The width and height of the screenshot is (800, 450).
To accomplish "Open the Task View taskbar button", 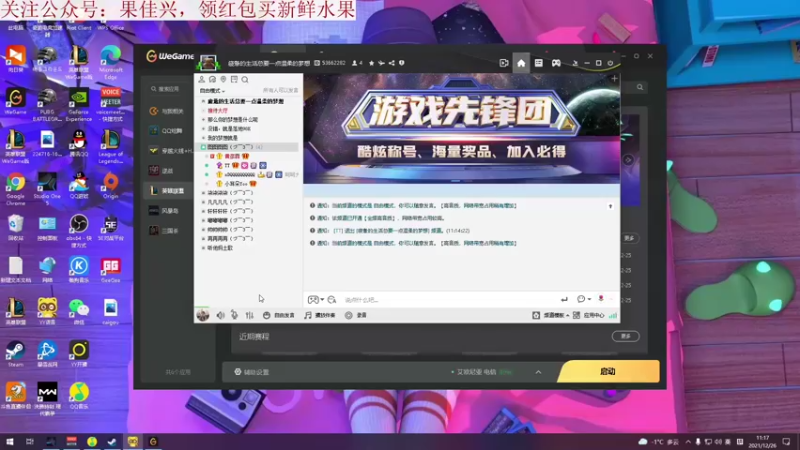I will click(x=30, y=441).
